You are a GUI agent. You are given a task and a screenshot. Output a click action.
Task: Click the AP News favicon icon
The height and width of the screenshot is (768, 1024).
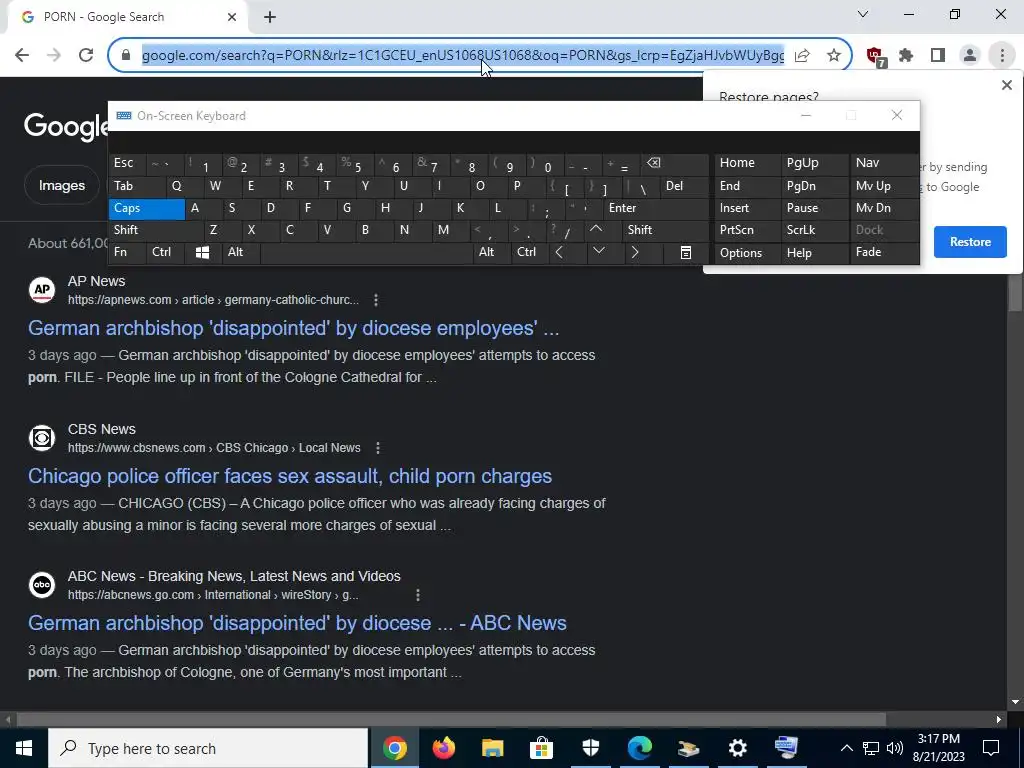[x=42, y=289]
